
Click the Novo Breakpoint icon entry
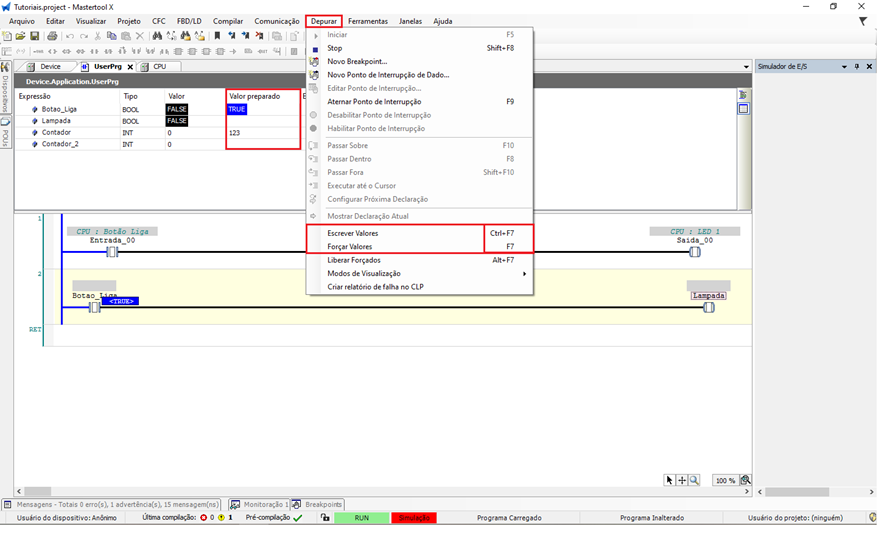316,61
